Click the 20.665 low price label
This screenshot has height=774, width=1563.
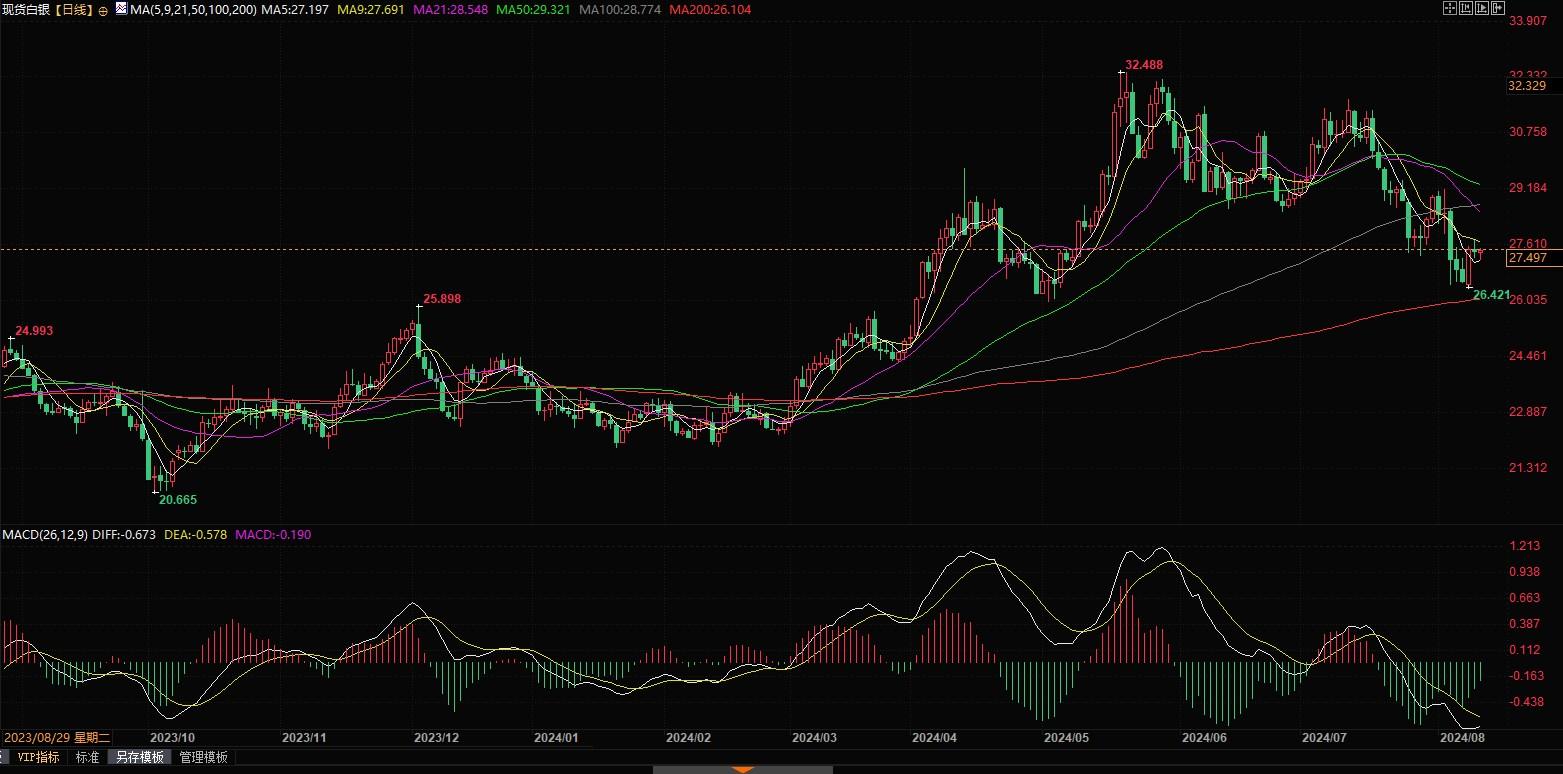click(178, 498)
